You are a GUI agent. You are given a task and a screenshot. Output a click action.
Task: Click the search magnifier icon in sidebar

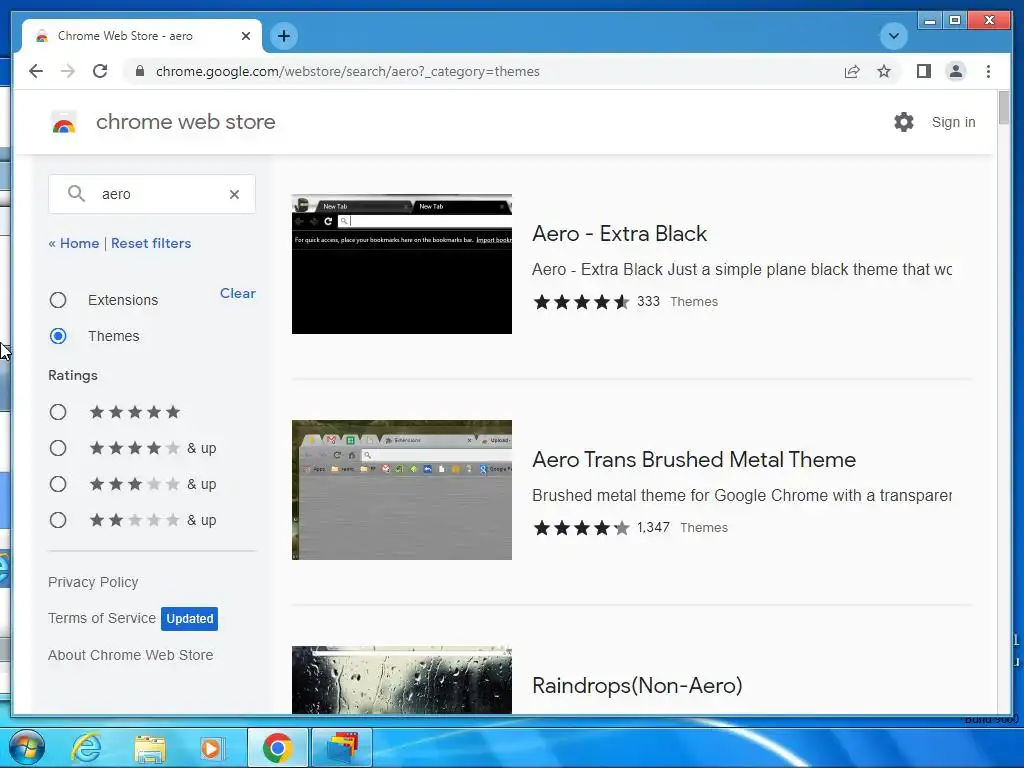[76, 194]
